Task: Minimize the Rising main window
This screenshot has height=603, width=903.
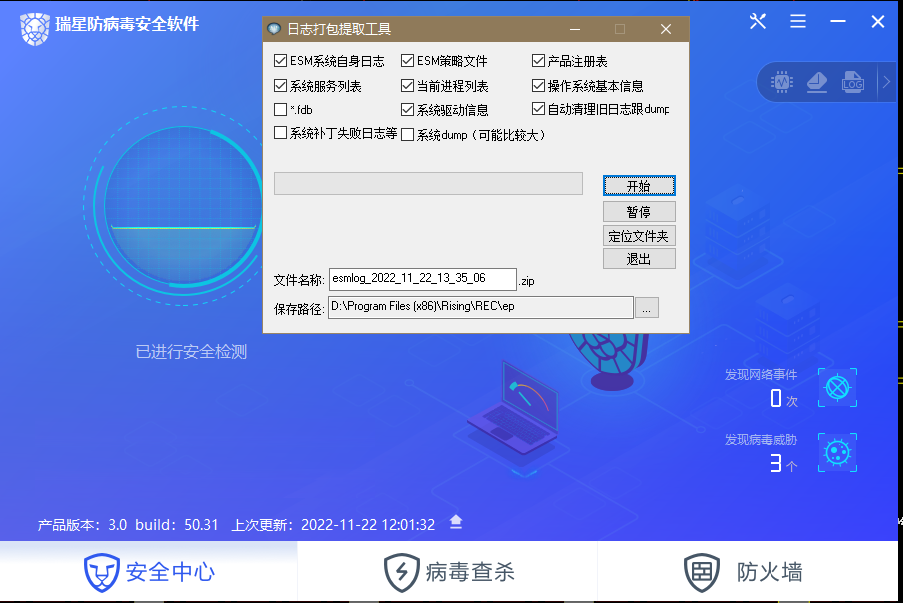Action: pyautogui.click(x=838, y=21)
